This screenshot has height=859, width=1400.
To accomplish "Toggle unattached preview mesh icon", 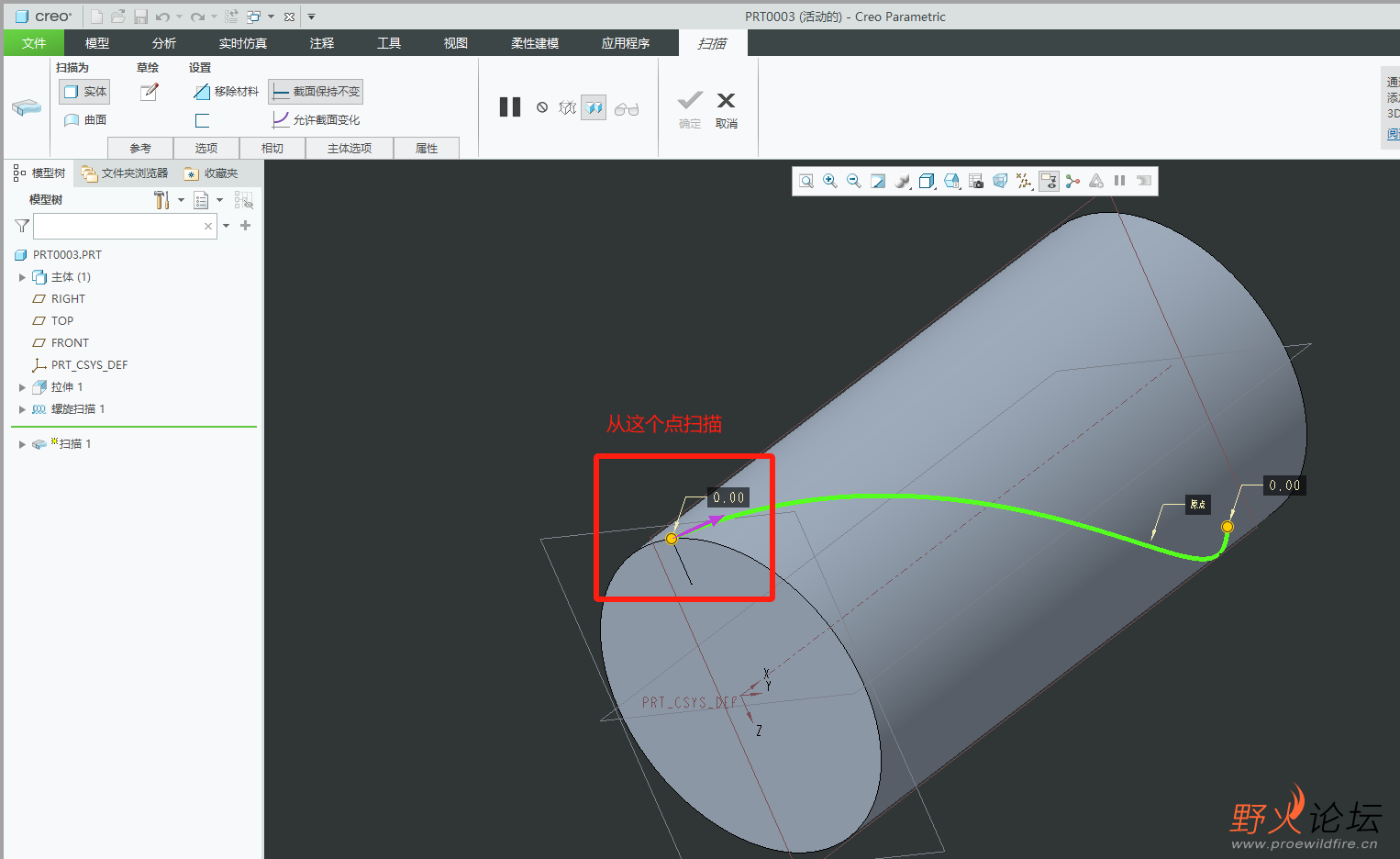I will point(568,107).
